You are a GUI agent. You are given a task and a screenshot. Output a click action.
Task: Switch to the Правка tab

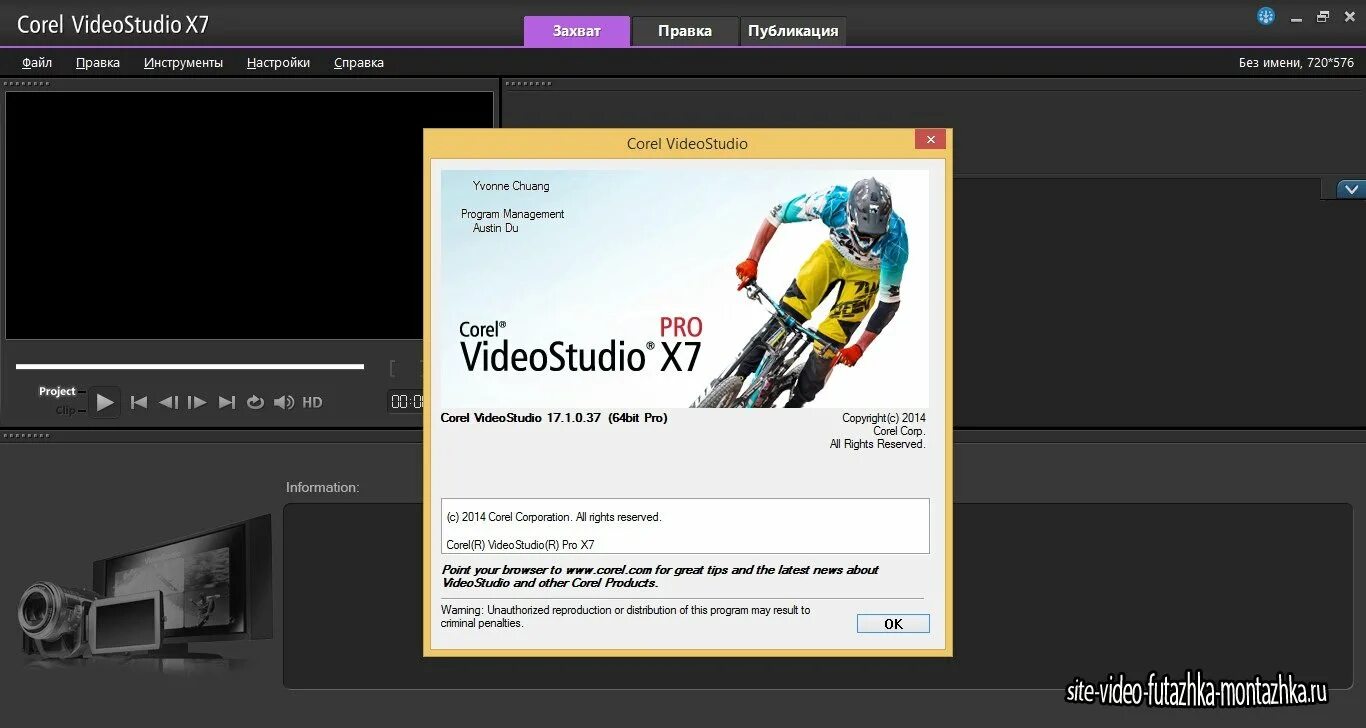pos(685,31)
